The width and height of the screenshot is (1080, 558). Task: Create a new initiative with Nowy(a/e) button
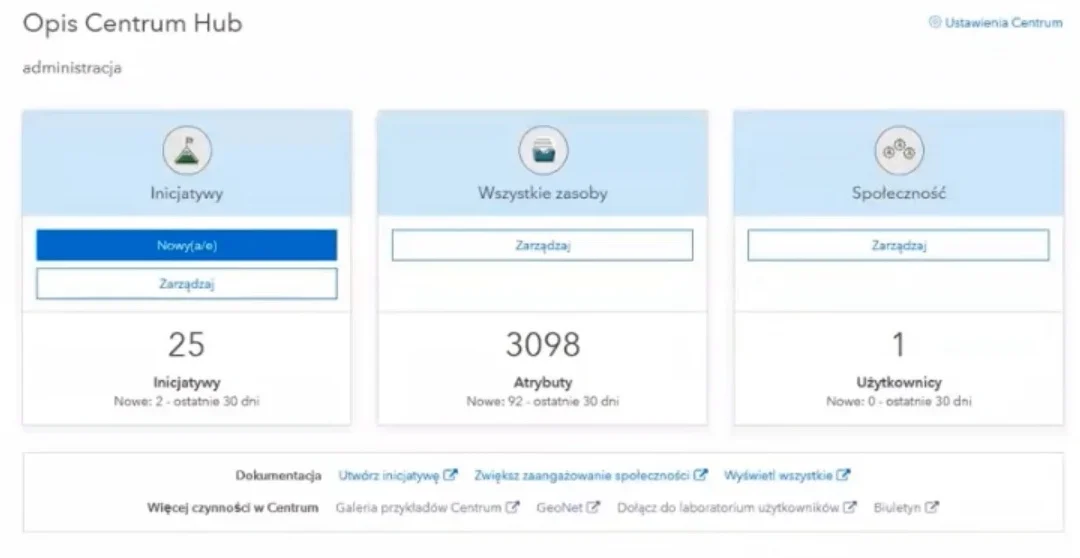click(x=187, y=245)
